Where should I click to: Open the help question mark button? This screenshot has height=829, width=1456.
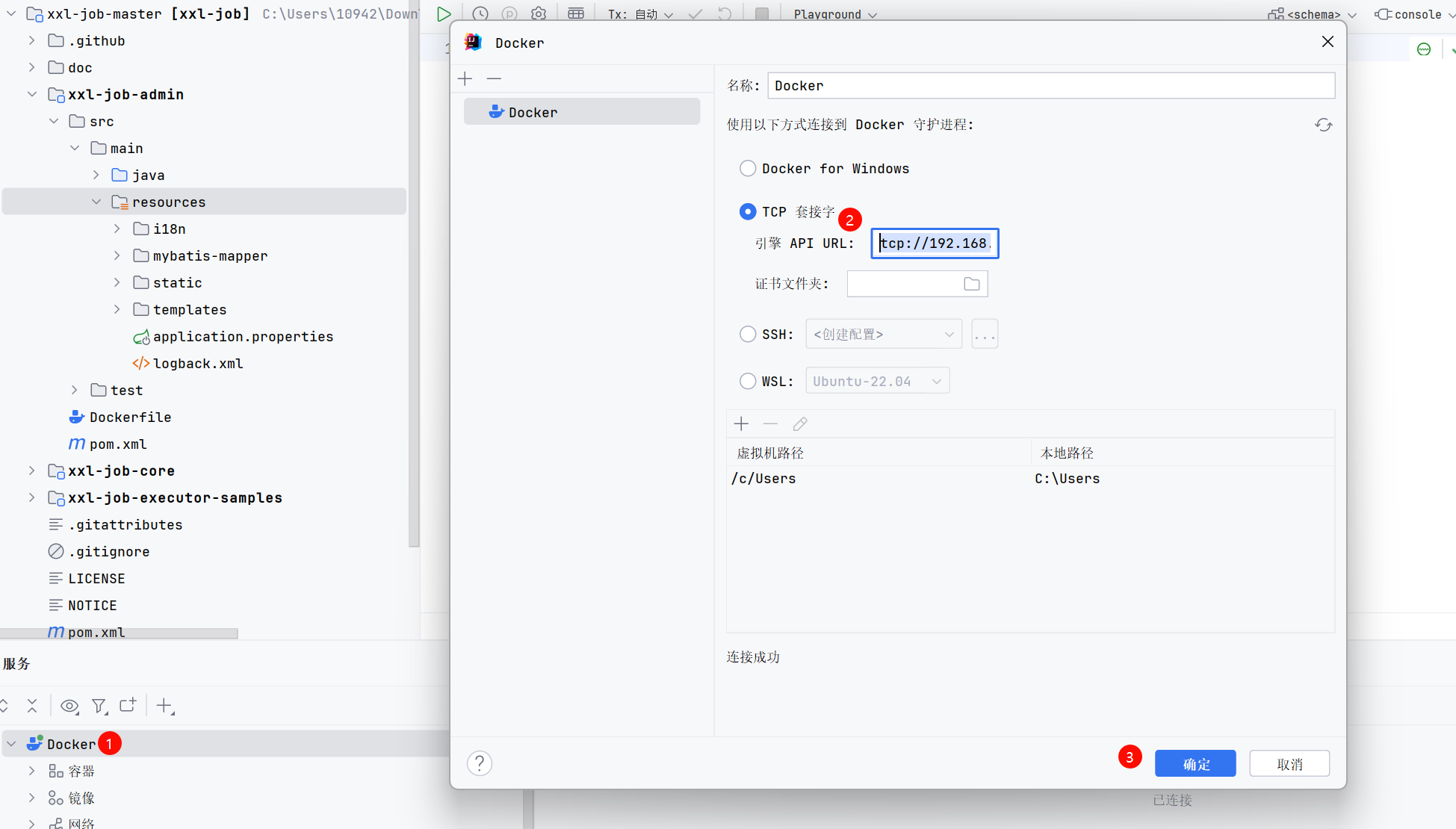[x=480, y=763]
